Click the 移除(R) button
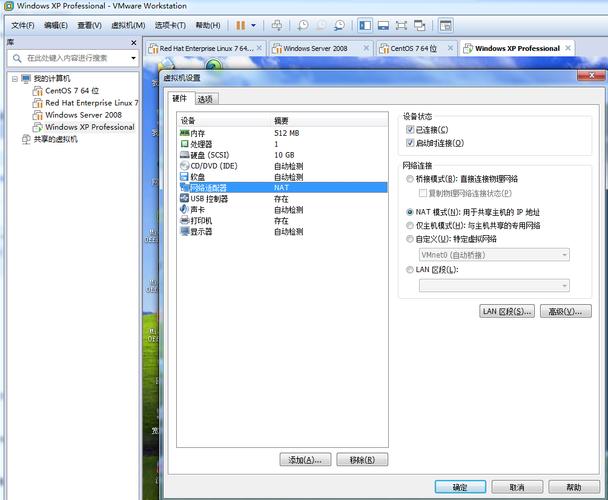This screenshot has height=500, width=608. (362, 460)
